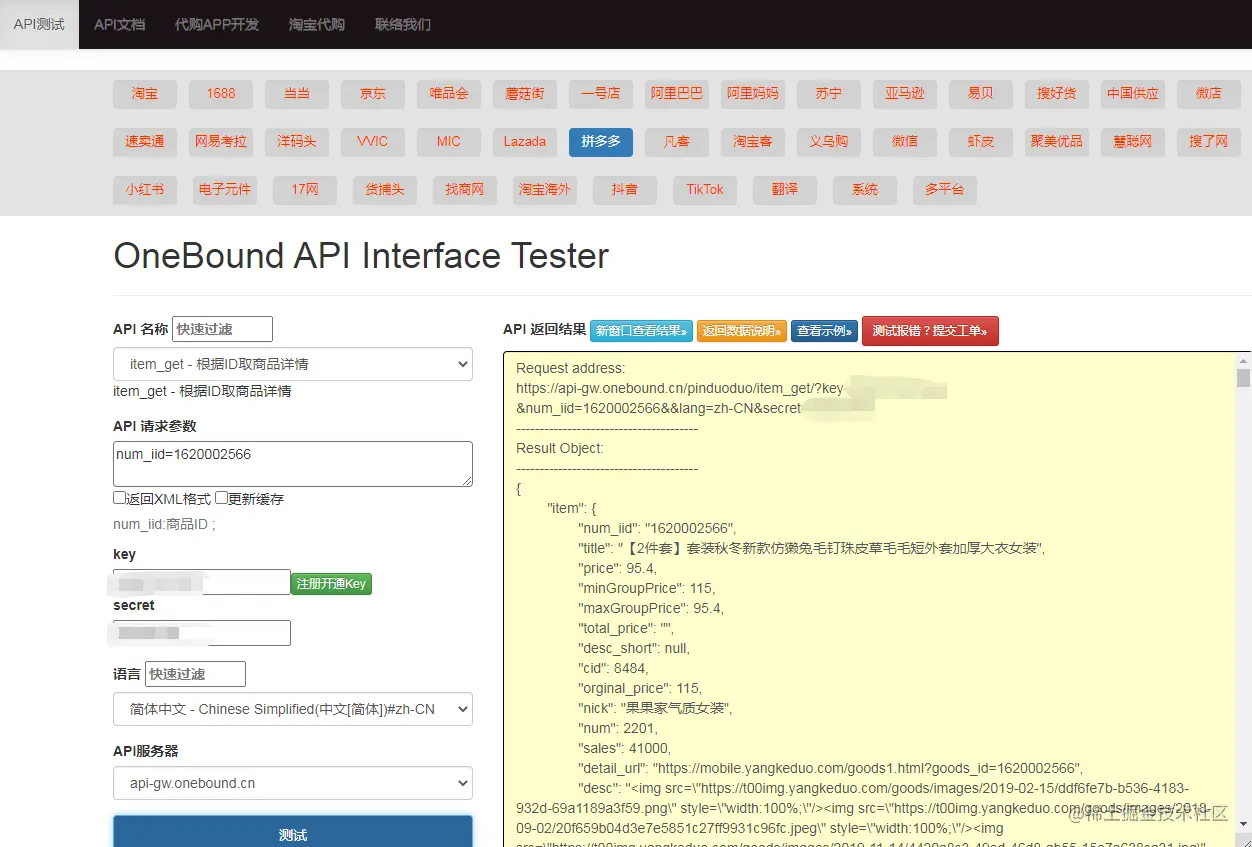Select the Lazada platform button
The image size is (1252, 847).
coord(524,142)
